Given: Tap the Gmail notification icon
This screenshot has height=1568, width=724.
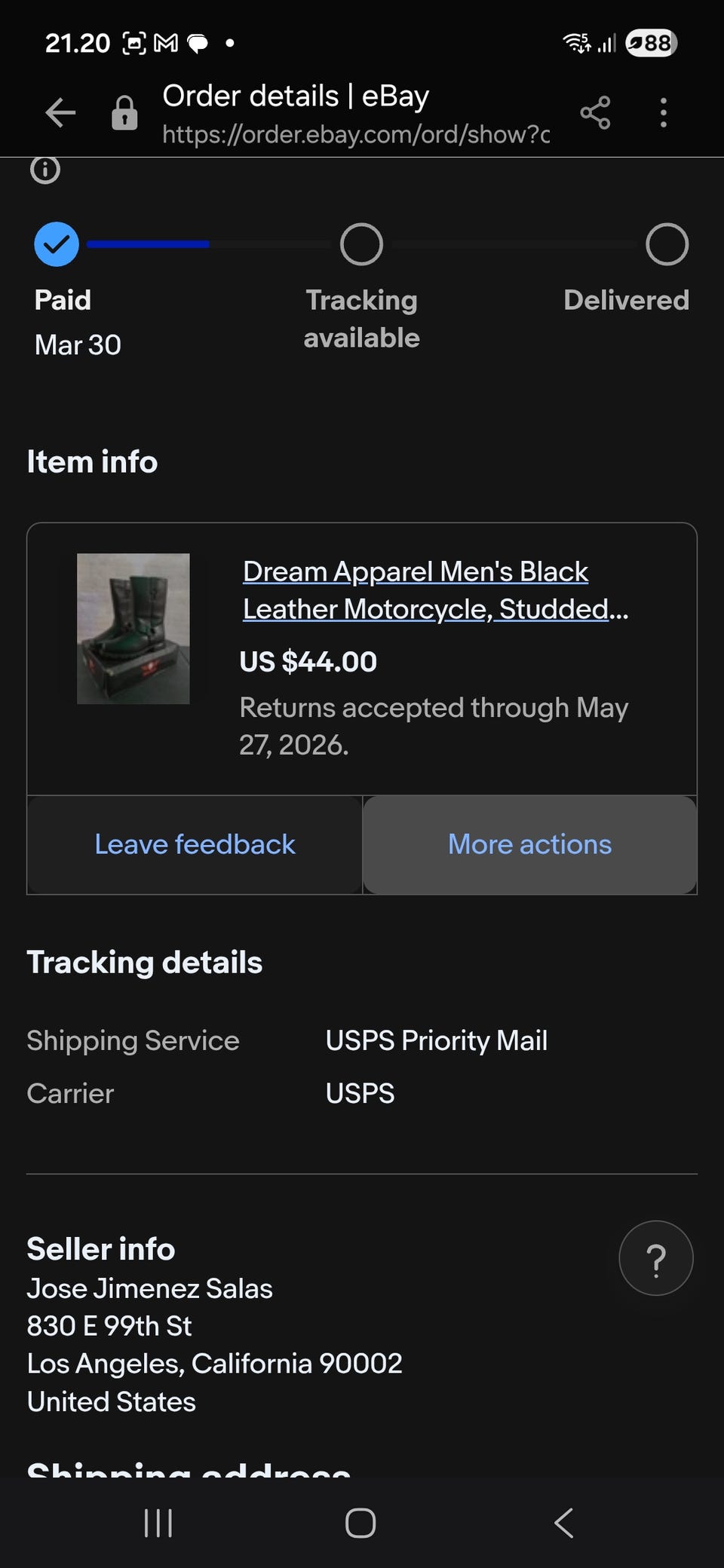Looking at the screenshot, I should tap(166, 44).
